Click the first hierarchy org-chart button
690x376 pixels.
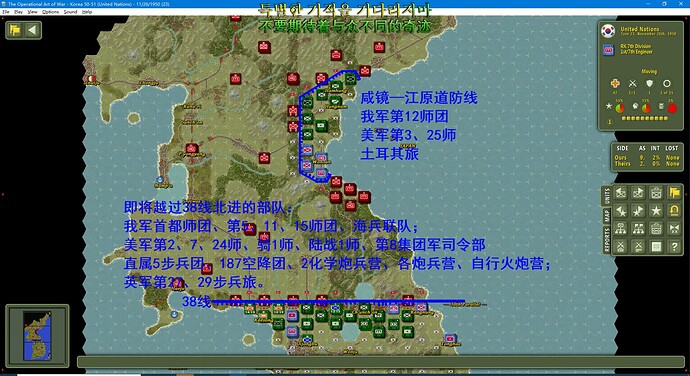pyautogui.click(x=620, y=229)
